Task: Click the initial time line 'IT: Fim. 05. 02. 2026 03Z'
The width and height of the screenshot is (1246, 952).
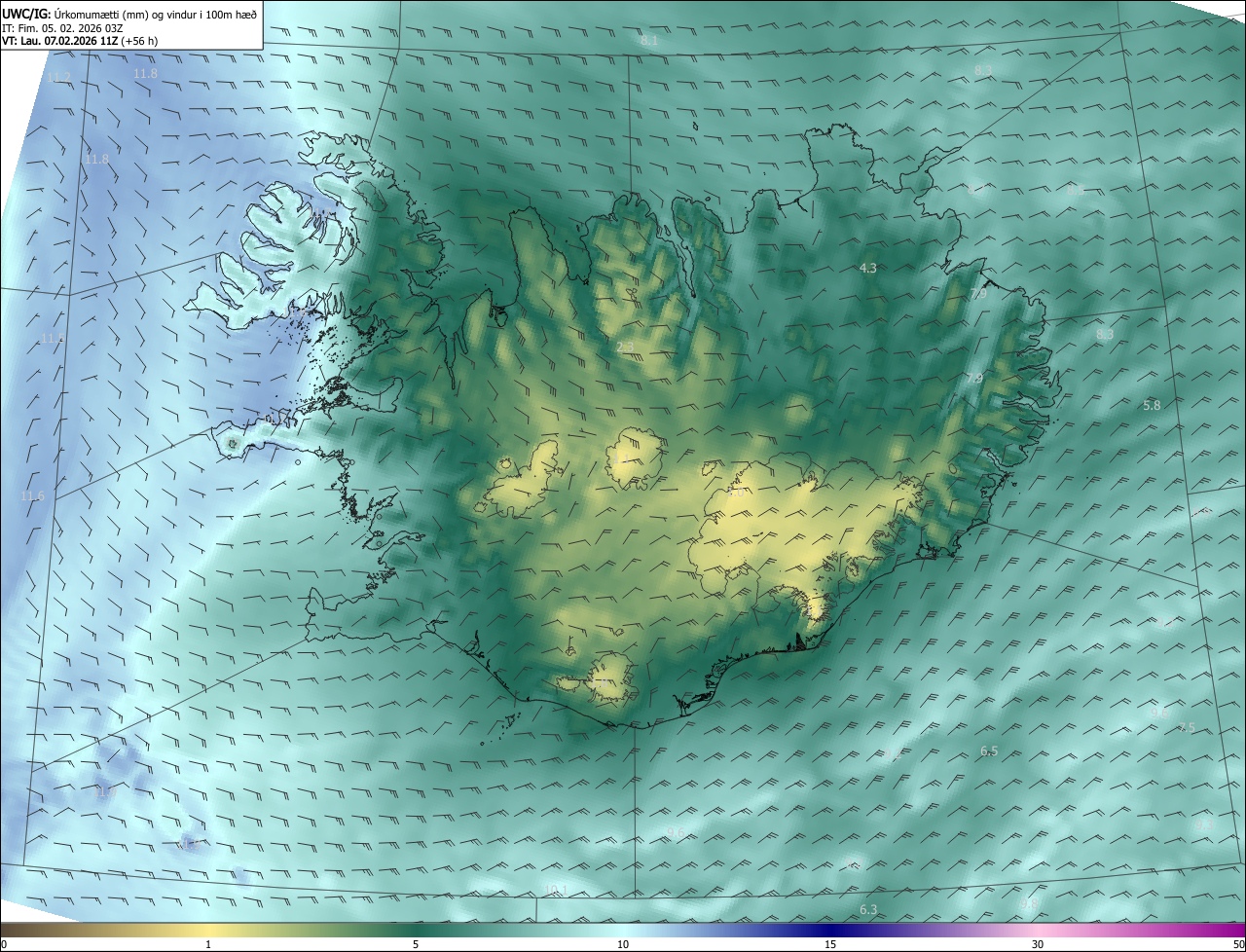Action: pos(62,27)
